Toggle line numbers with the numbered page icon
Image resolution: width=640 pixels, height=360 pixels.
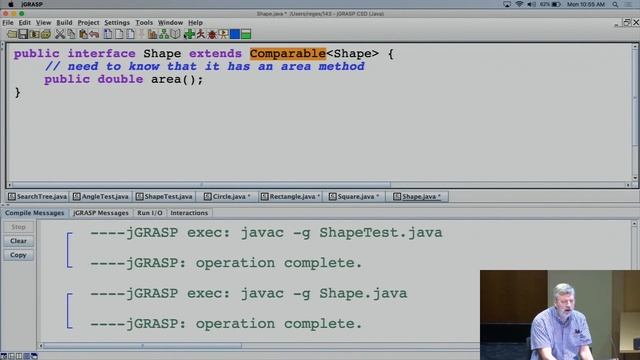[x=130, y=34]
